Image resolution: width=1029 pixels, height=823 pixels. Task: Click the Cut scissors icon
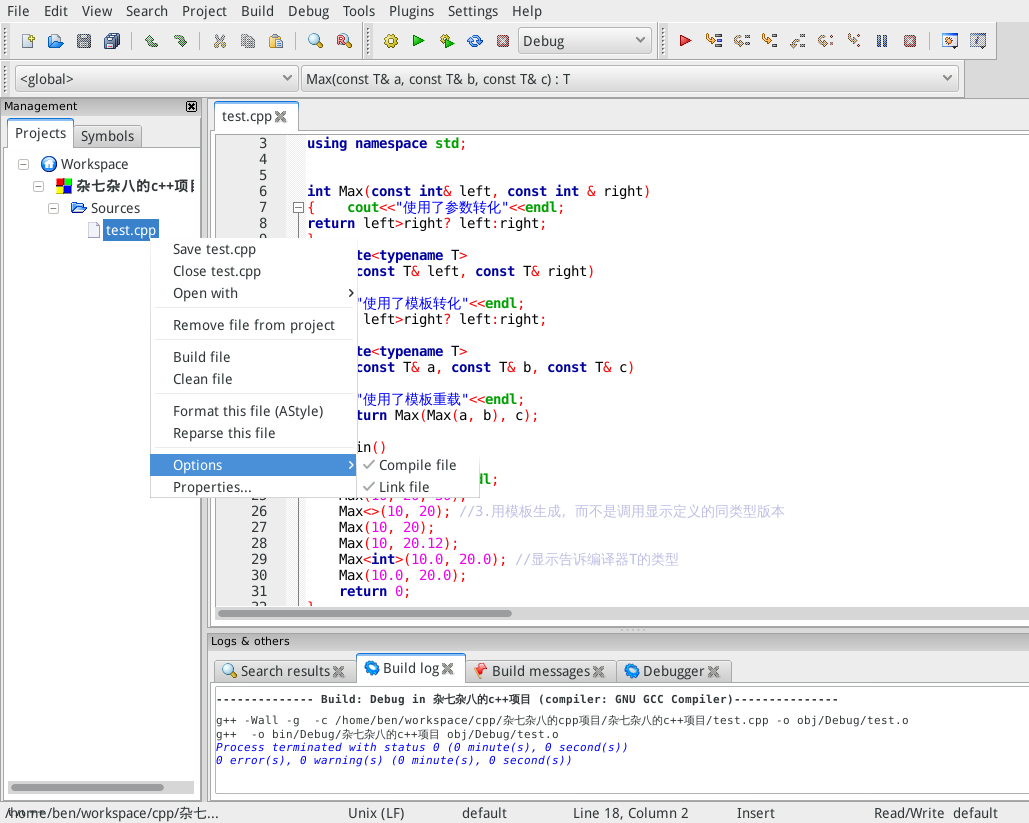[x=220, y=41]
